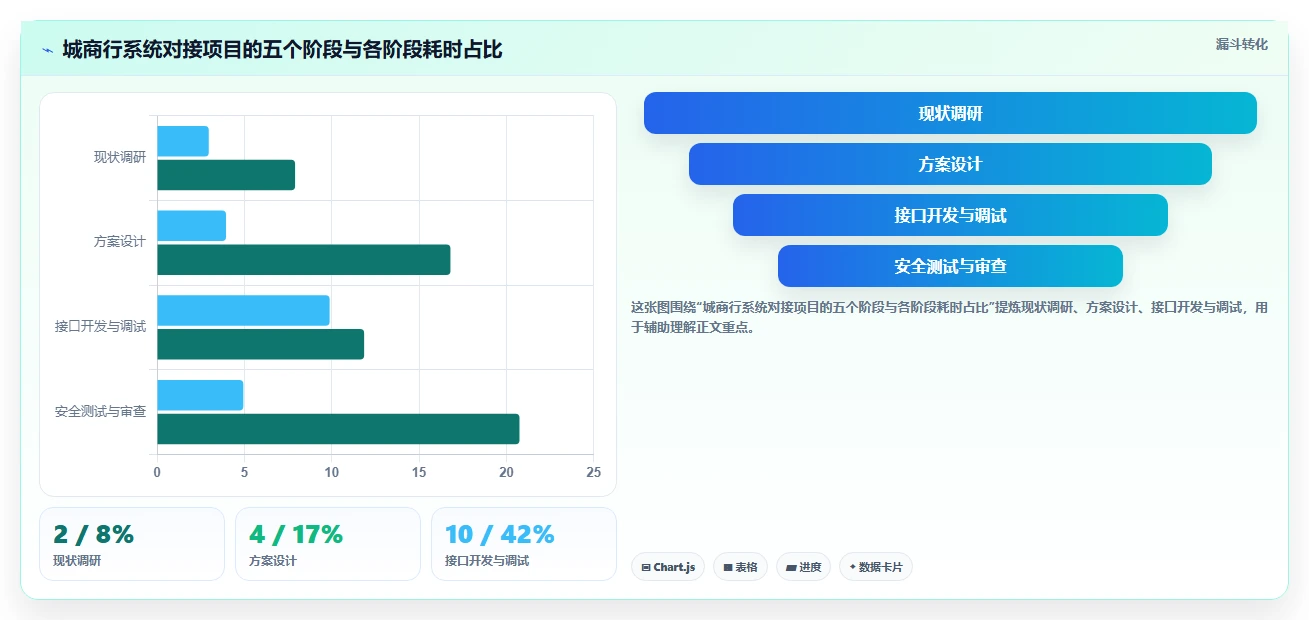Click the 数据卡片 tag chip
The height and width of the screenshot is (620, 1309).
[876, 567]
